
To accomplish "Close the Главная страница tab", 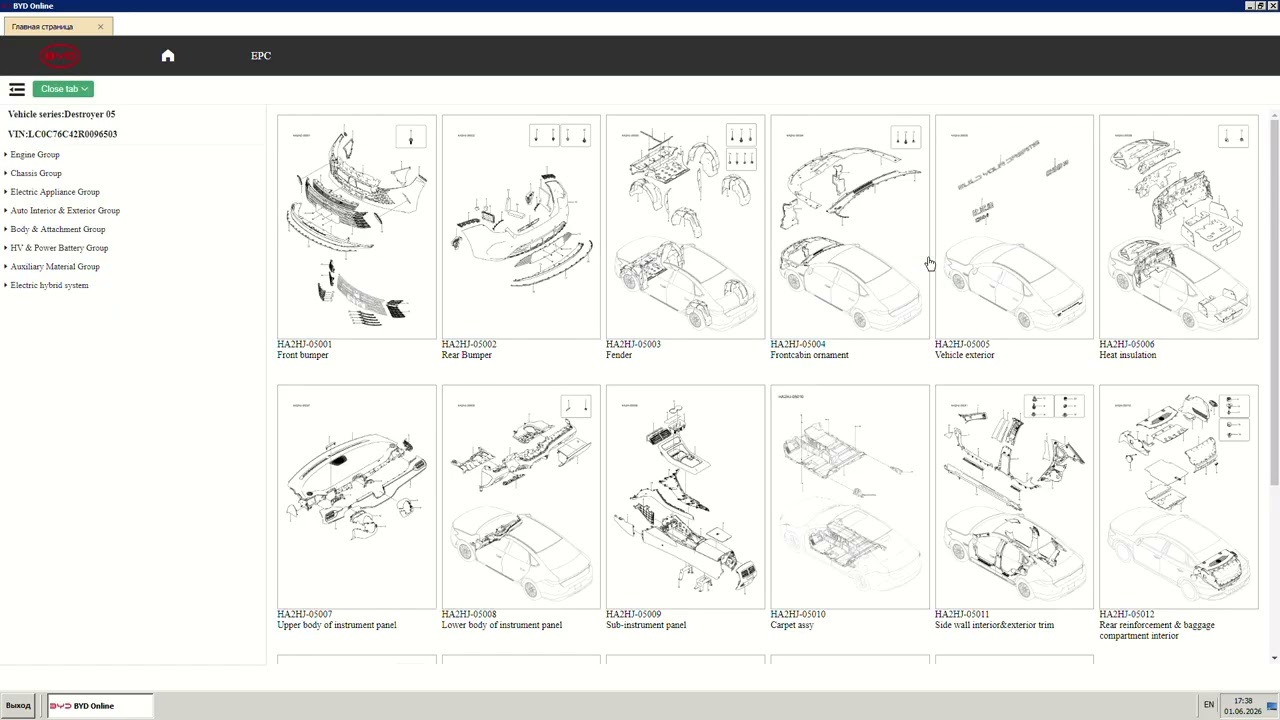I will 100,27.
